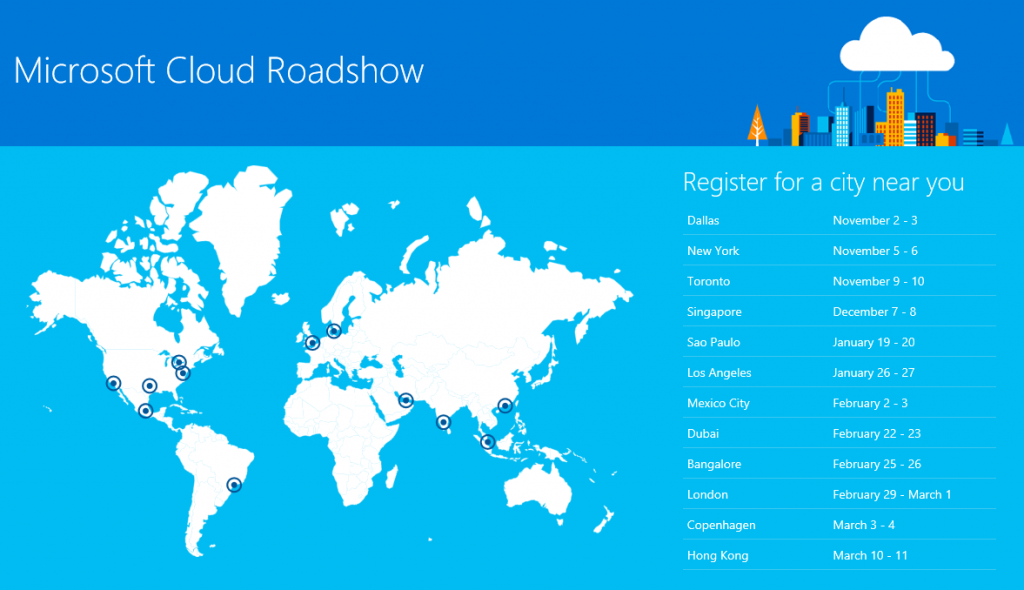Screen dimensions: 1024x590
Task: Click the Dubai map marker
Action: tap(406, 400)
